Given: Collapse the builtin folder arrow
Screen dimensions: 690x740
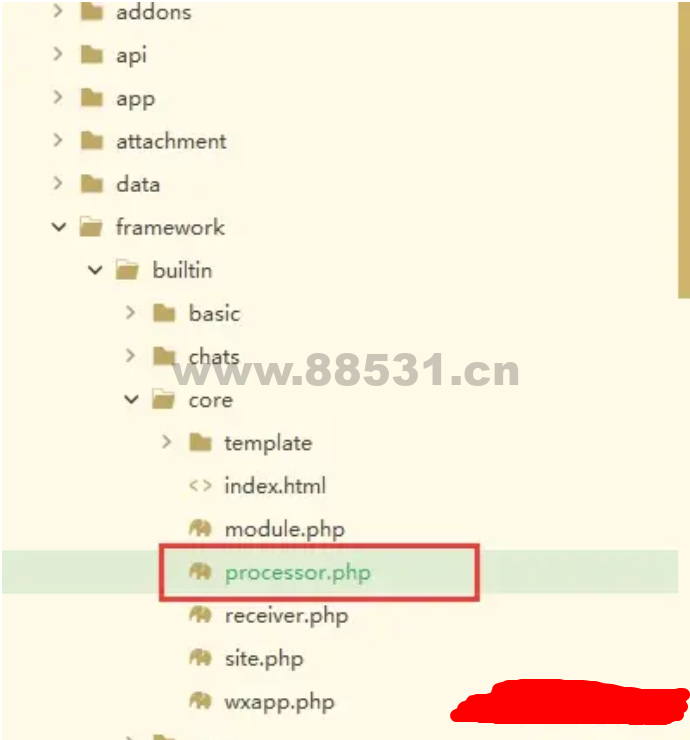Looking at the screenshot, I should pos(95,270).
